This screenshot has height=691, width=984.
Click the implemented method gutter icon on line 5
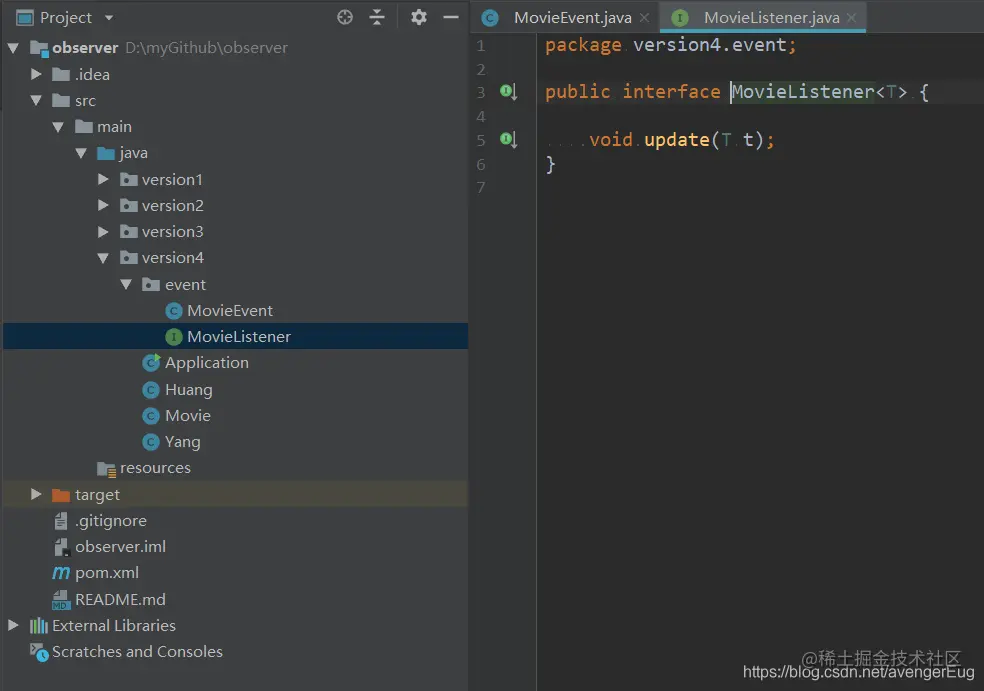[508, 139]
